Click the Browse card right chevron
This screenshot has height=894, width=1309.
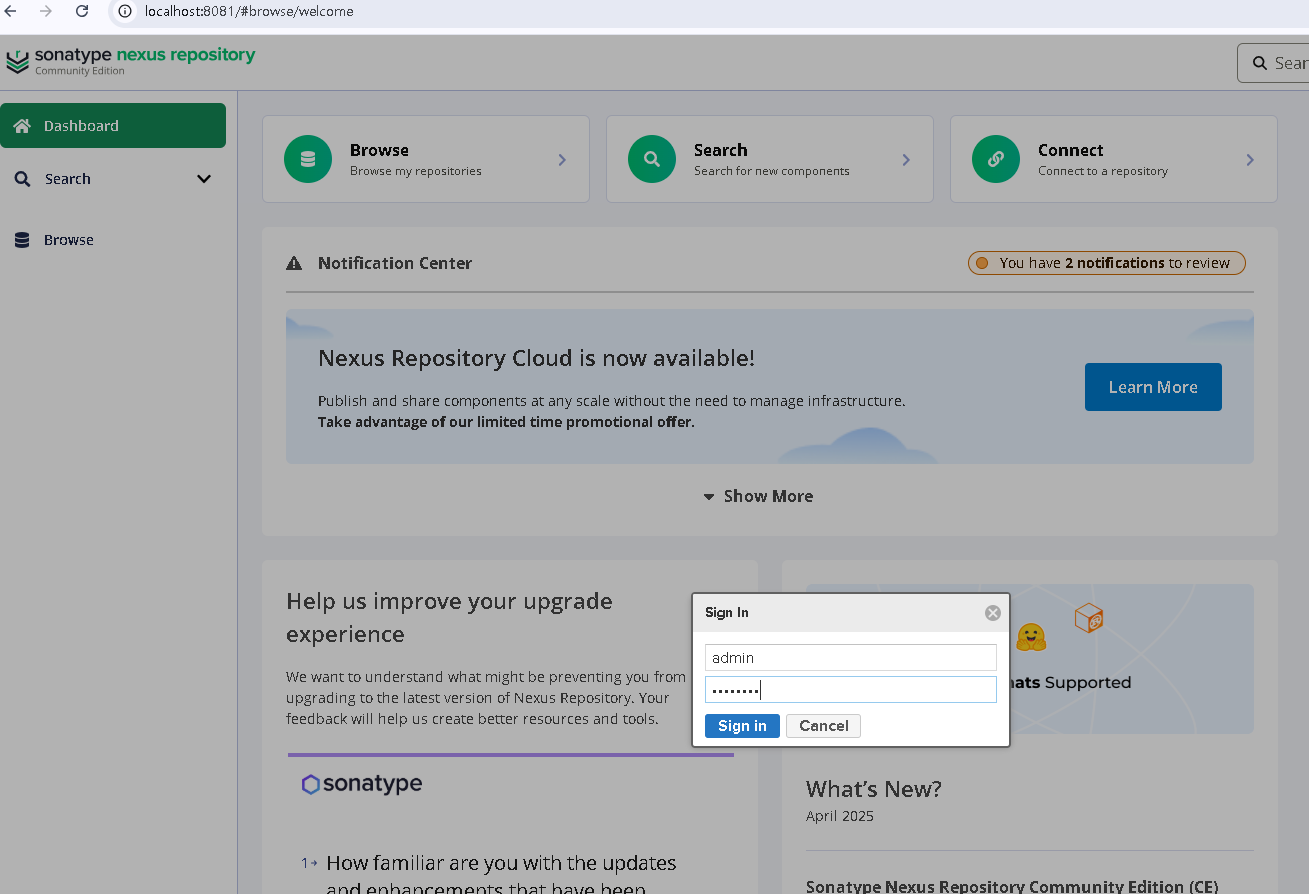click(x=562, y=160)
